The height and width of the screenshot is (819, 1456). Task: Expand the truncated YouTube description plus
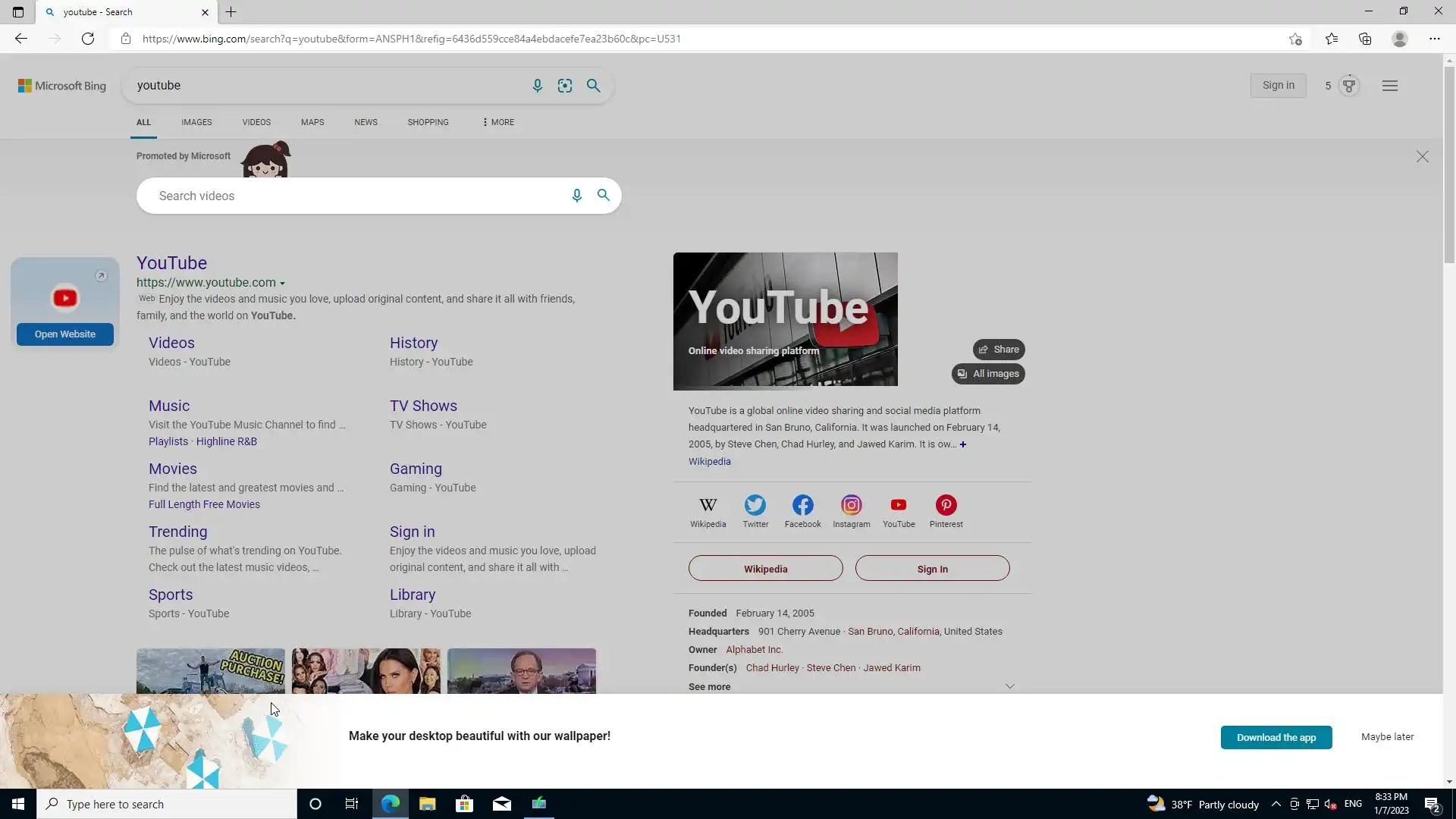click(x=963, y=444)
